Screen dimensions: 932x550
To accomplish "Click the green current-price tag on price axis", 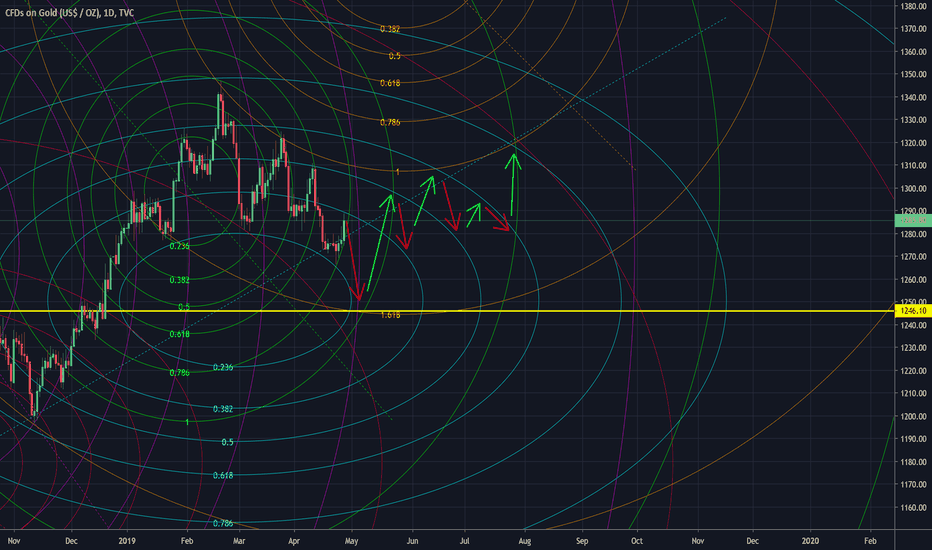I will coord(913,221).
